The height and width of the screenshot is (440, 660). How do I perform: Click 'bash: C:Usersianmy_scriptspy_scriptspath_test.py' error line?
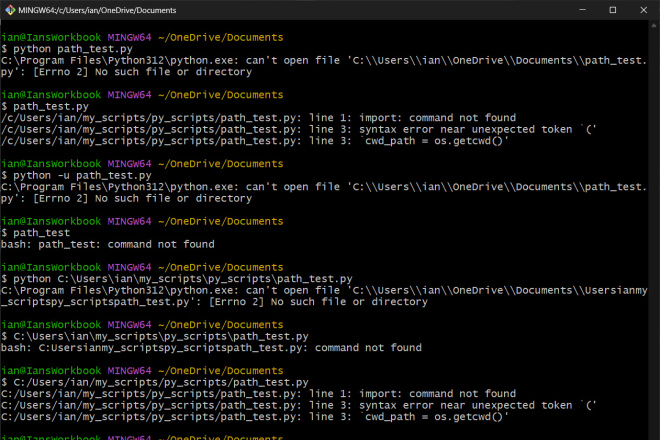[211, 348]
